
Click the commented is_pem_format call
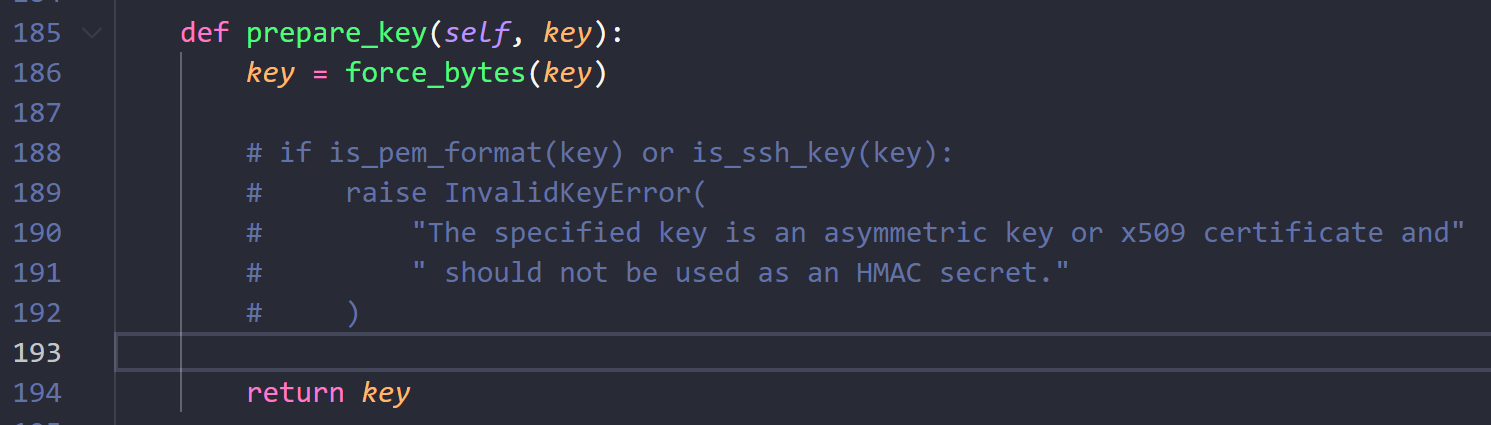click(477, 154)
